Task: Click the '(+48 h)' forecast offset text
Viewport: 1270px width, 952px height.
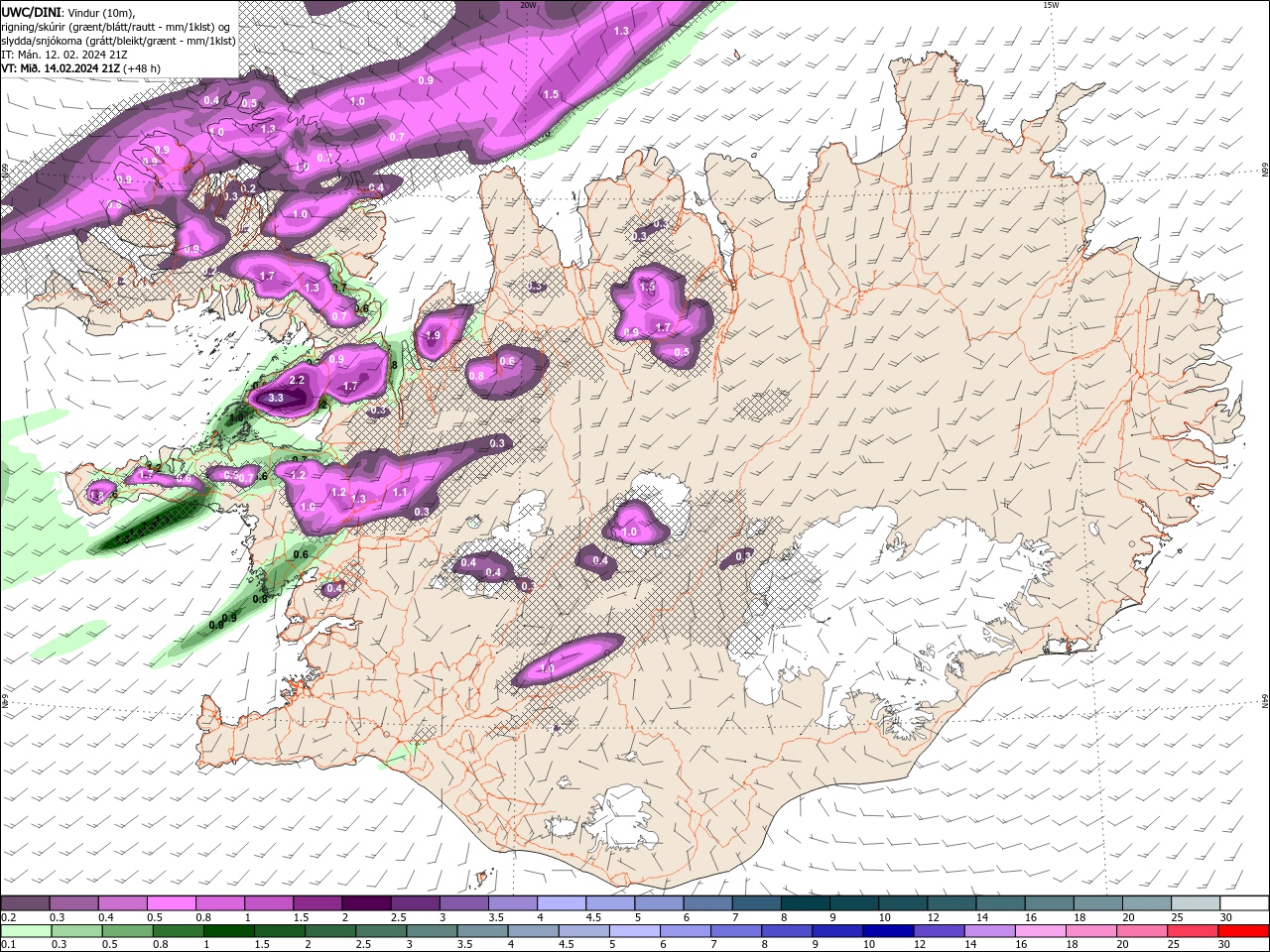Action: tap(143, 68)
